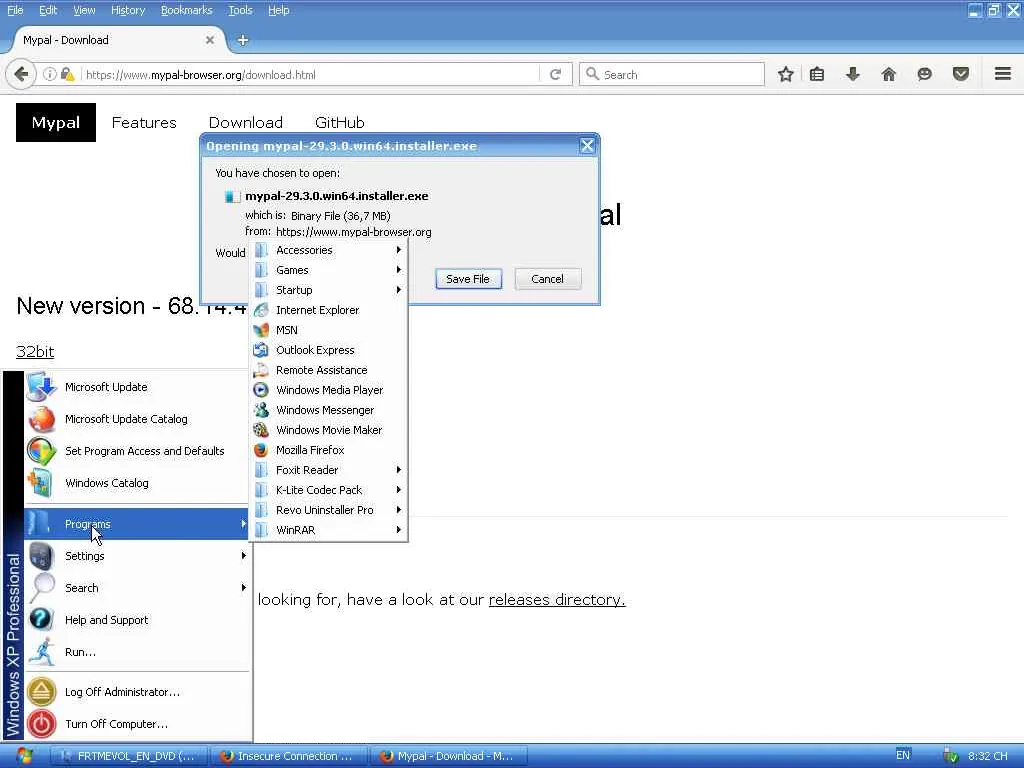This screenshot has height=768, width=1024.
Task: Expand the Revo Uninstaller Pro submenu
Action: point(328,510)
